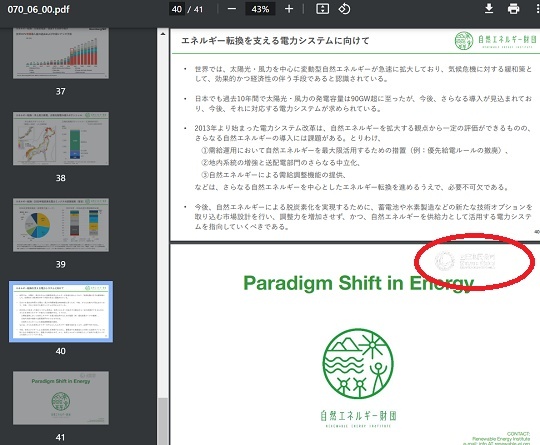Download the PDF file

[x=489, y=9]
